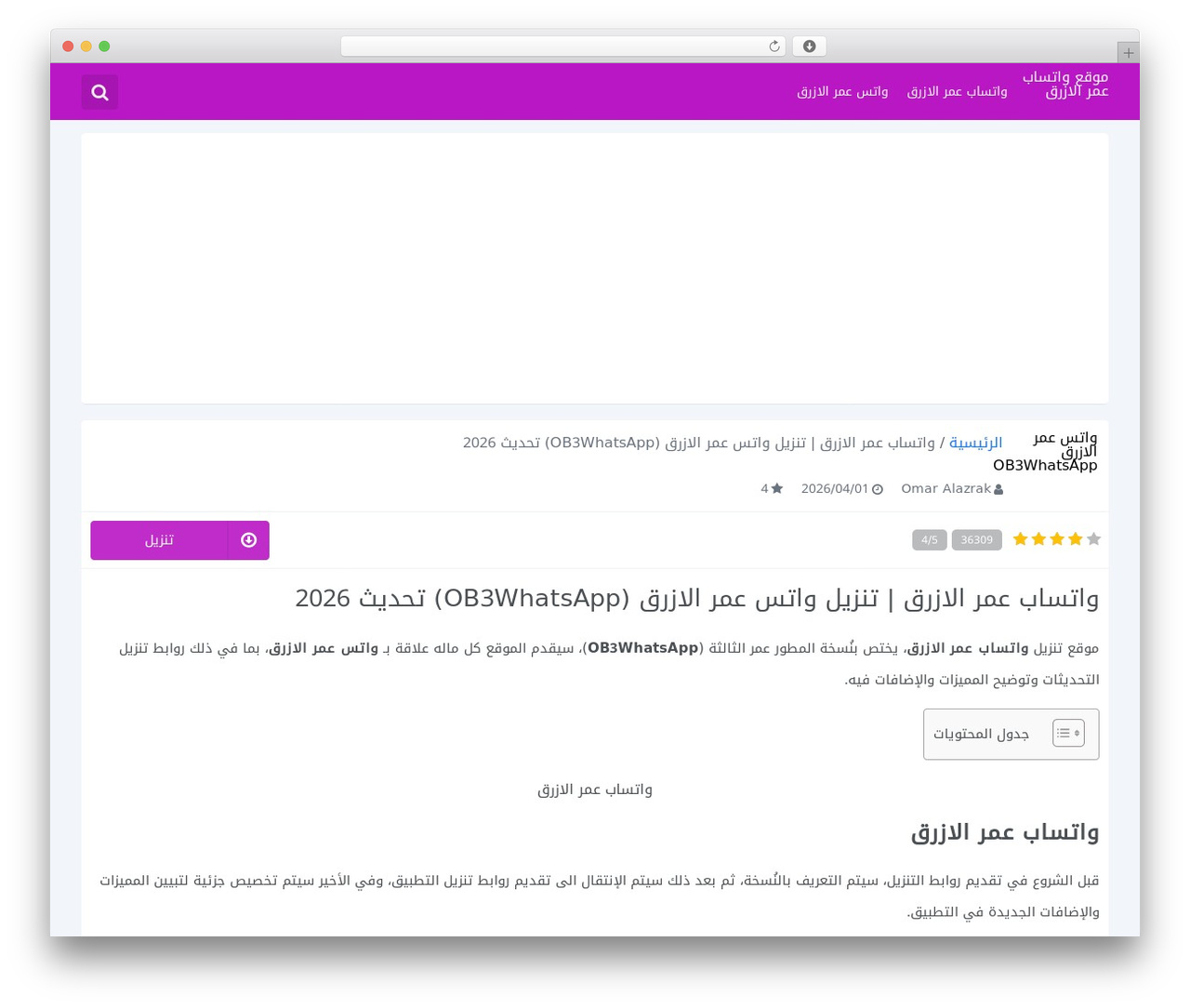1190x1008 pixels.
Task: Click the browser address bar
Action: coord(563,46)
